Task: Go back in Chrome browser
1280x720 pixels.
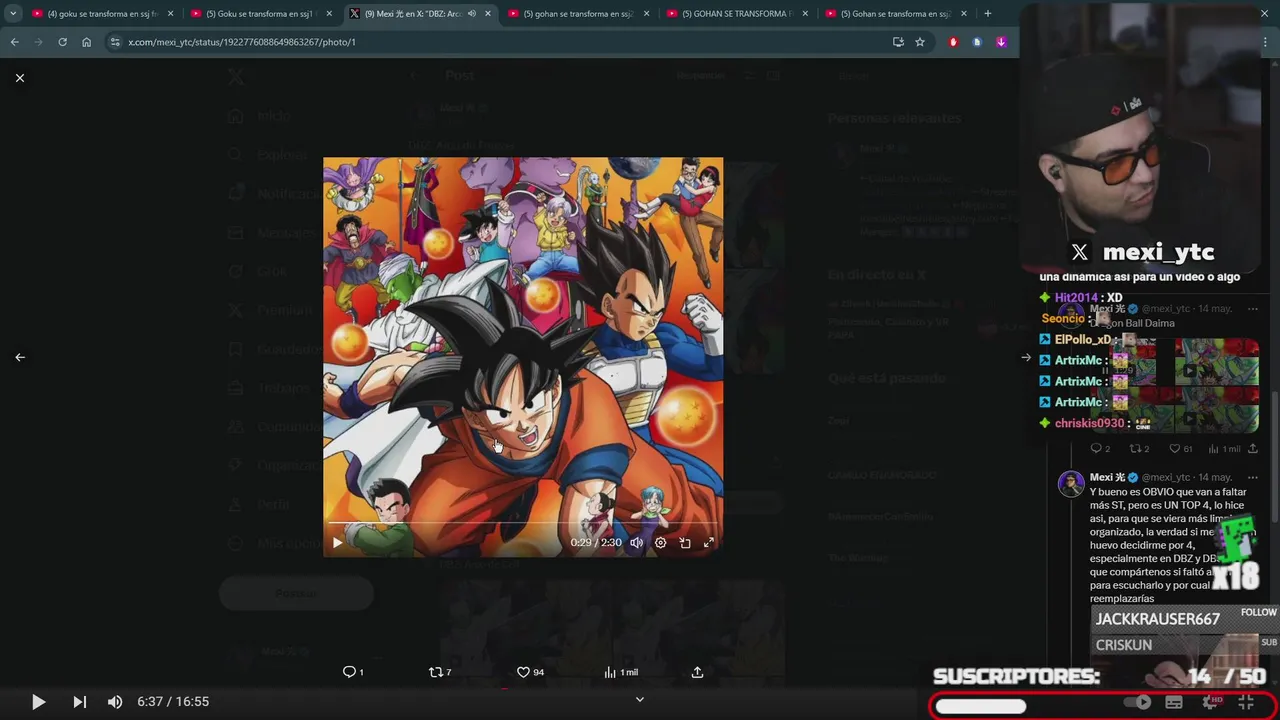Action: point(14,42)
